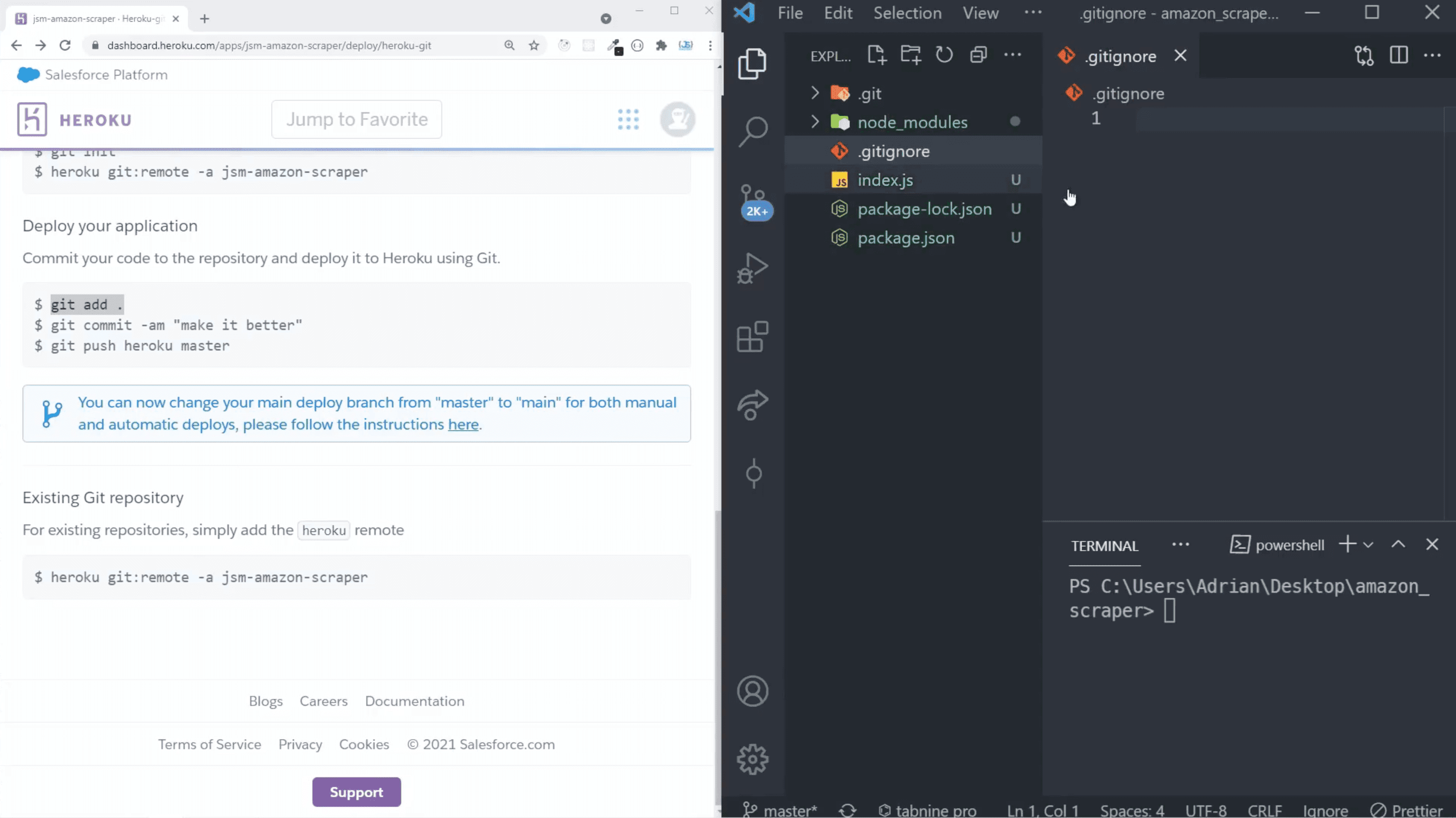Open the Terms of Service link
The width and height of the screenshot is (1456, 818).
(209, 744)
